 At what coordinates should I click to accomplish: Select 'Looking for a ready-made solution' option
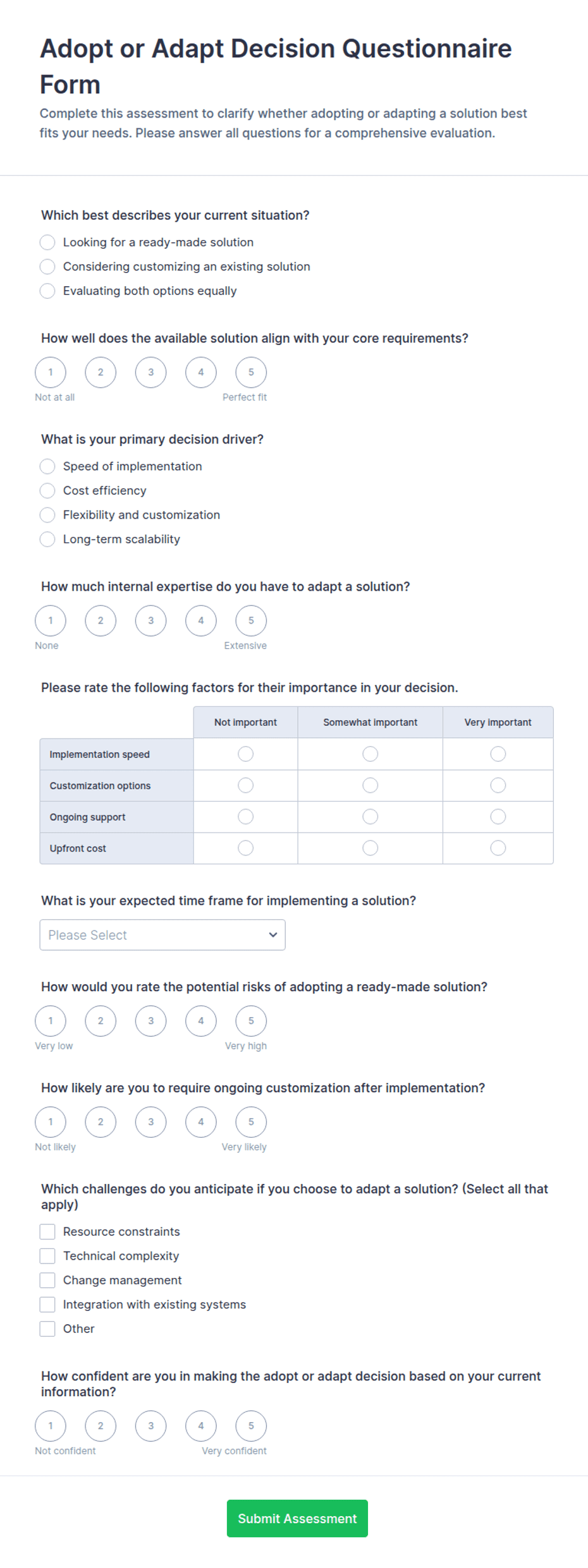pyautogui.click(x=47, y=243)
